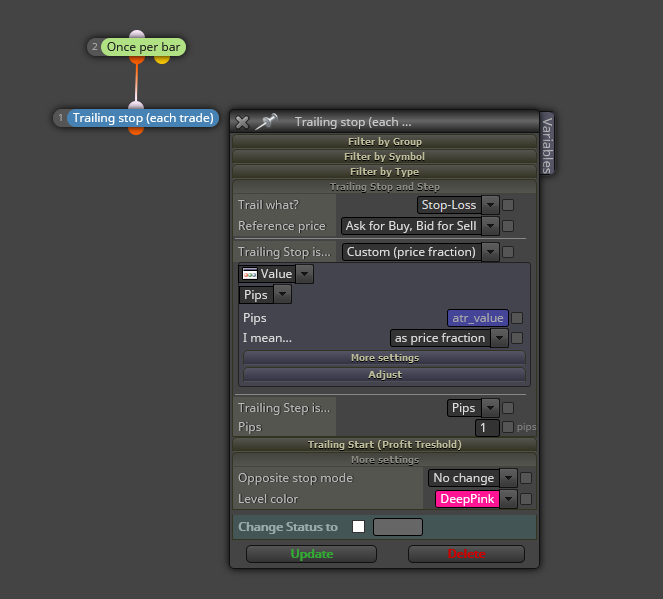Open the Pips unit dropdown in custom block
The height and width of the screenshot is (599, 663).
(x=265, y=295)
